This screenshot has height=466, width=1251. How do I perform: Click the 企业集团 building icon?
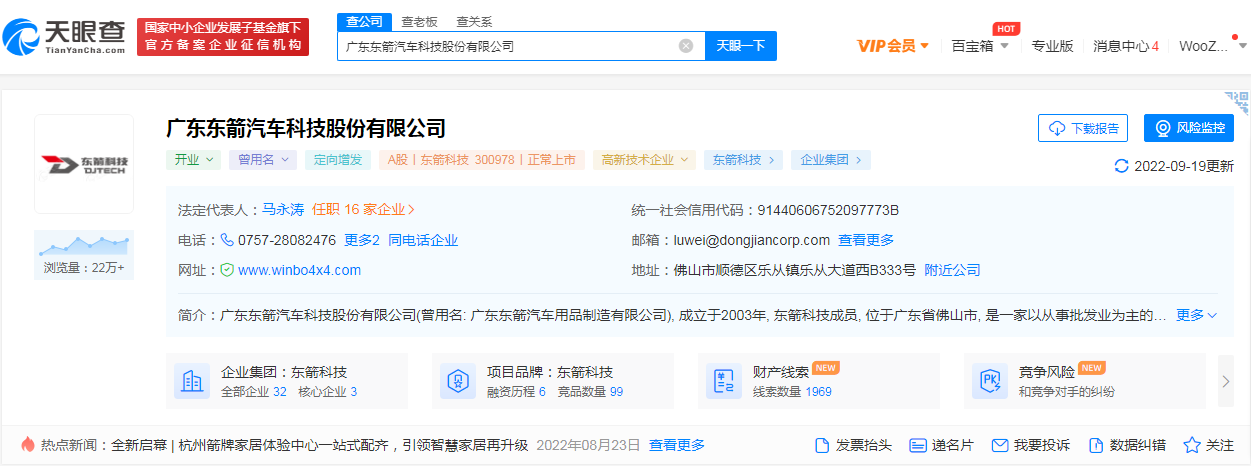point(191,381)
